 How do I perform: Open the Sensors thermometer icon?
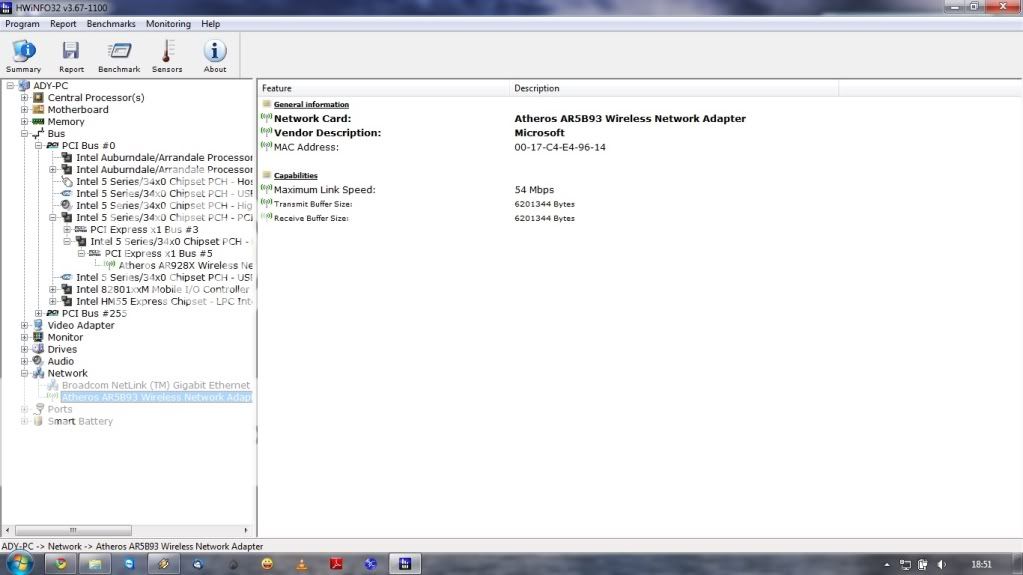[167, 55]
